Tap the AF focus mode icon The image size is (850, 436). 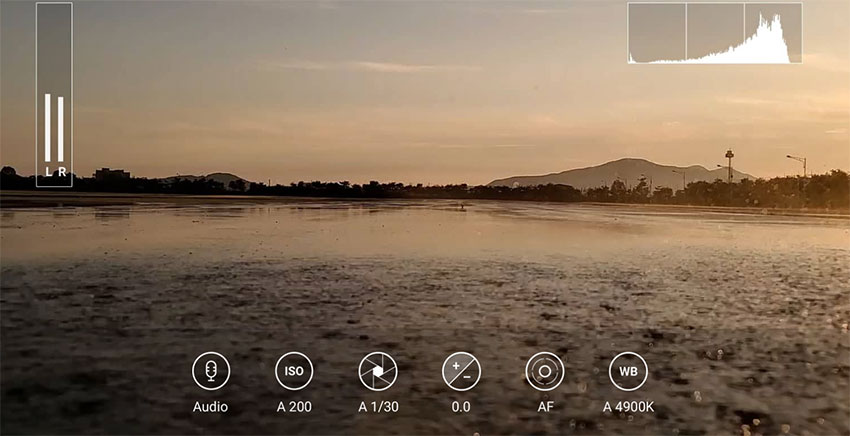[x=545, y=371]
